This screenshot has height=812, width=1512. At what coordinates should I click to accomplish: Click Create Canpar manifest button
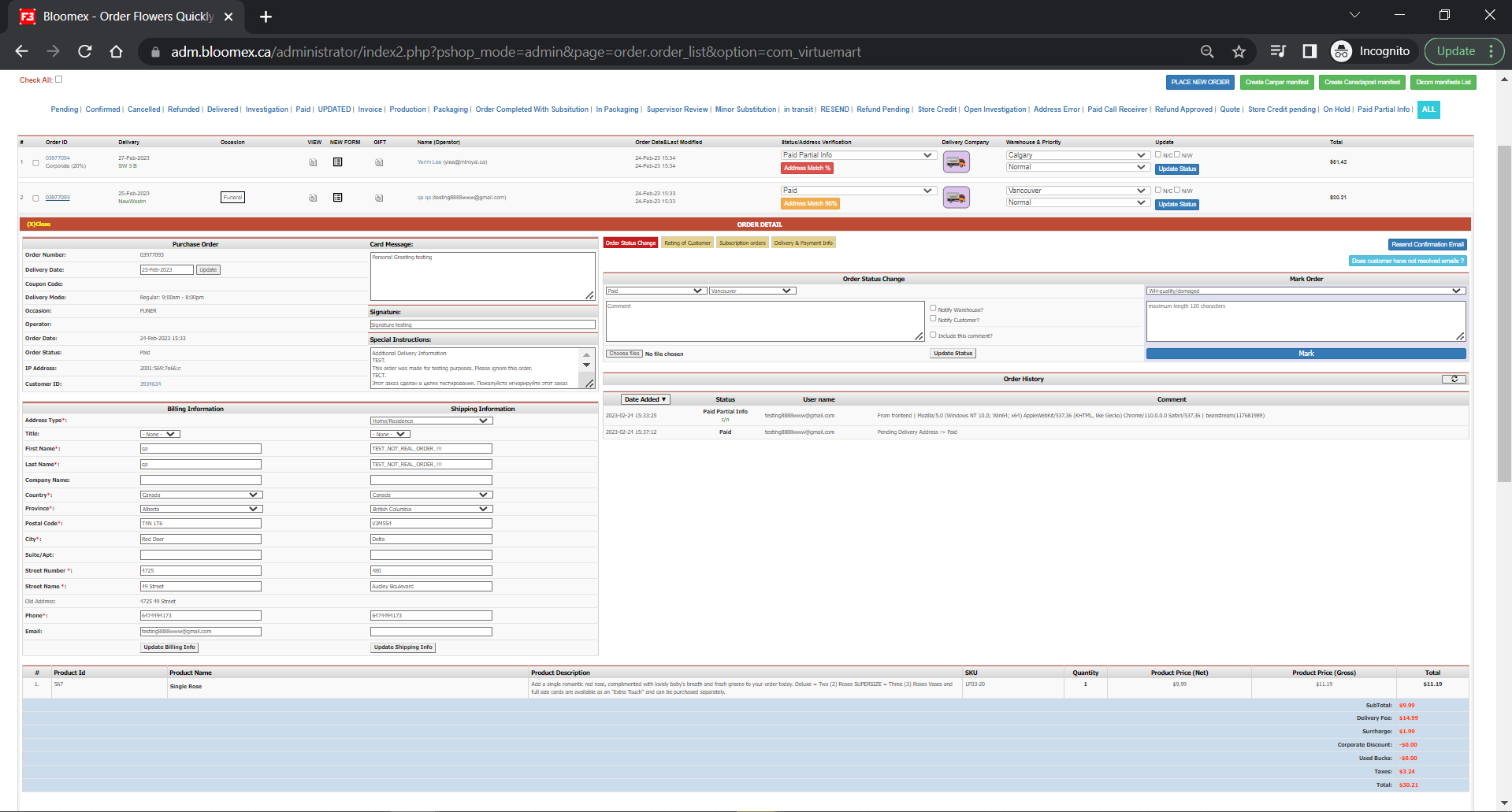click(x=1276, y=82)
